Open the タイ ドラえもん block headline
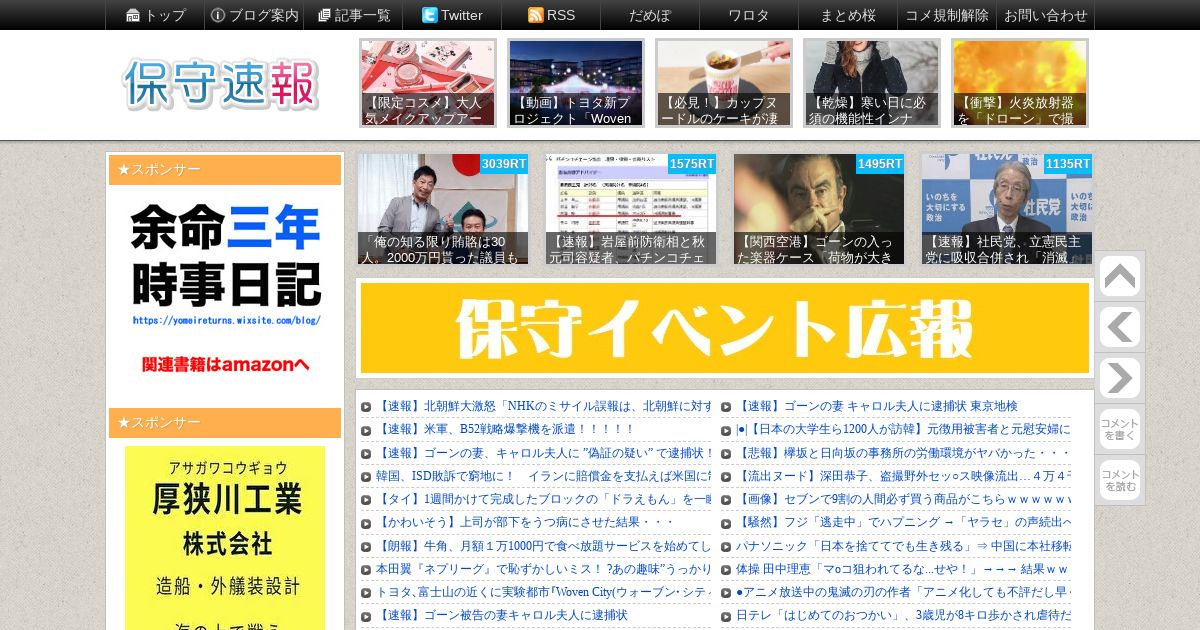The height and width of the screenshot is (630, 1200). (x=543, y=498)
